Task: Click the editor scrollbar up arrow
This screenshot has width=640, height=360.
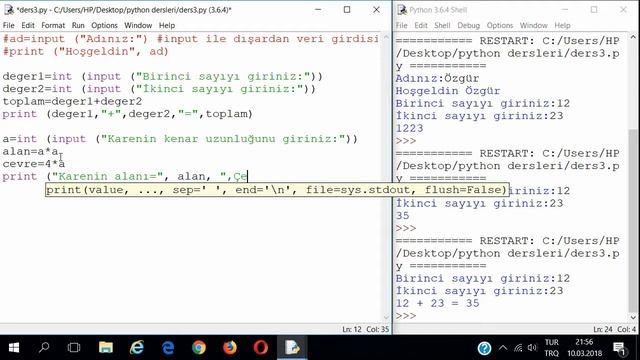Action: [x=386, y=37]
